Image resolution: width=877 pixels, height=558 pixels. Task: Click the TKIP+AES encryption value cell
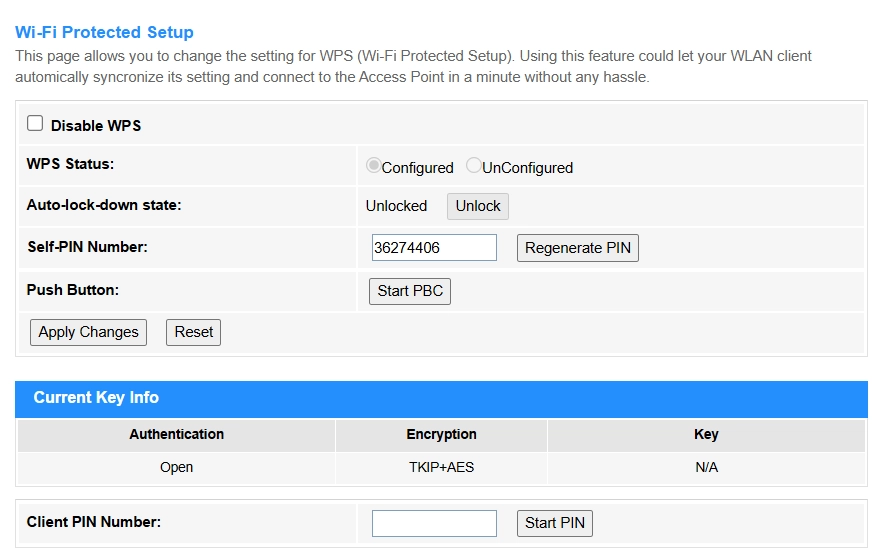pos(441,467)
